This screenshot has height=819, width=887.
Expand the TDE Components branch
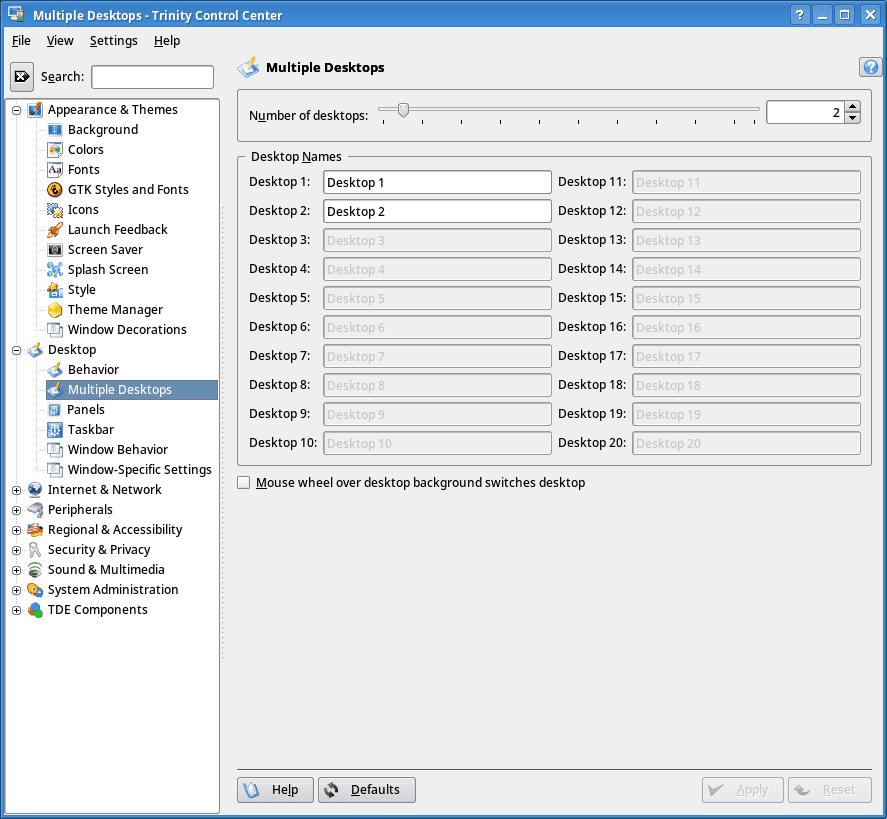coord(16,610)
